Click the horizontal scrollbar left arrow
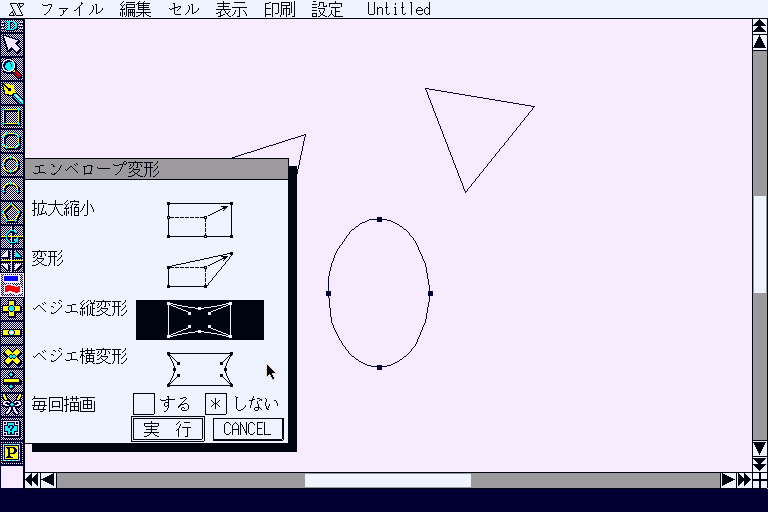 click(48, 480)
